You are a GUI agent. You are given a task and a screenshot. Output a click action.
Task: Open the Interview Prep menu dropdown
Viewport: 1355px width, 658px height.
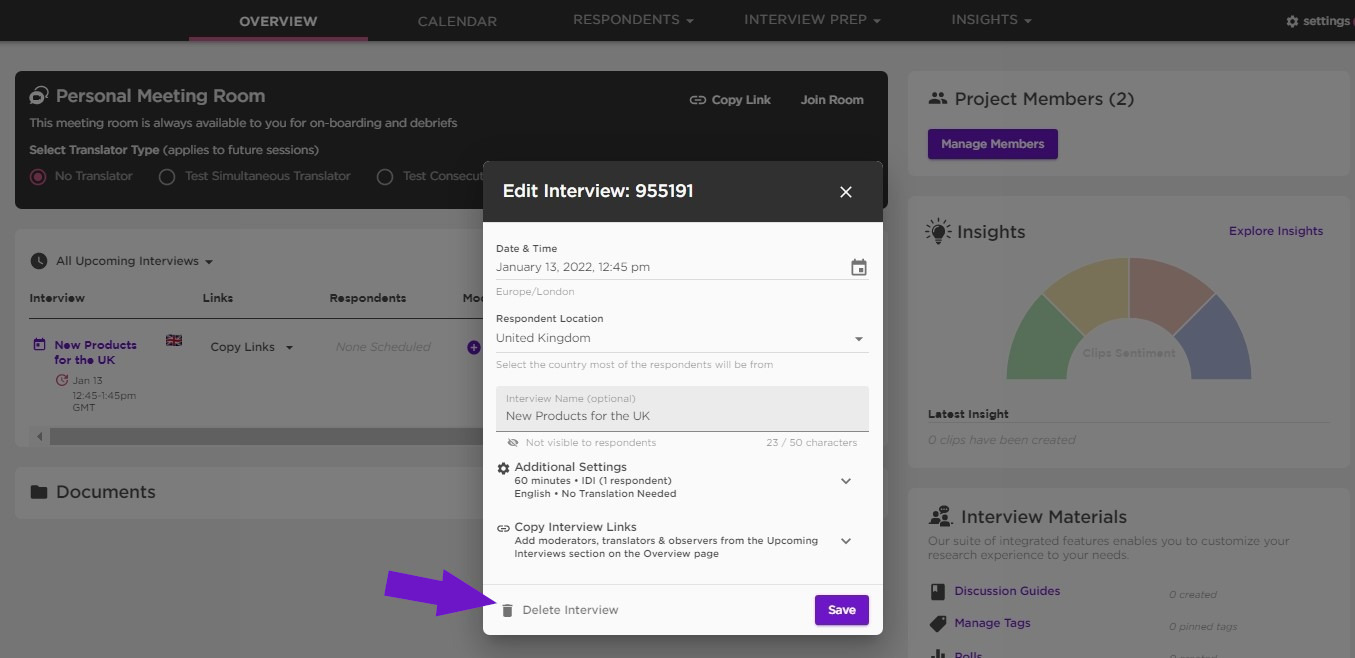click(812, 20)
